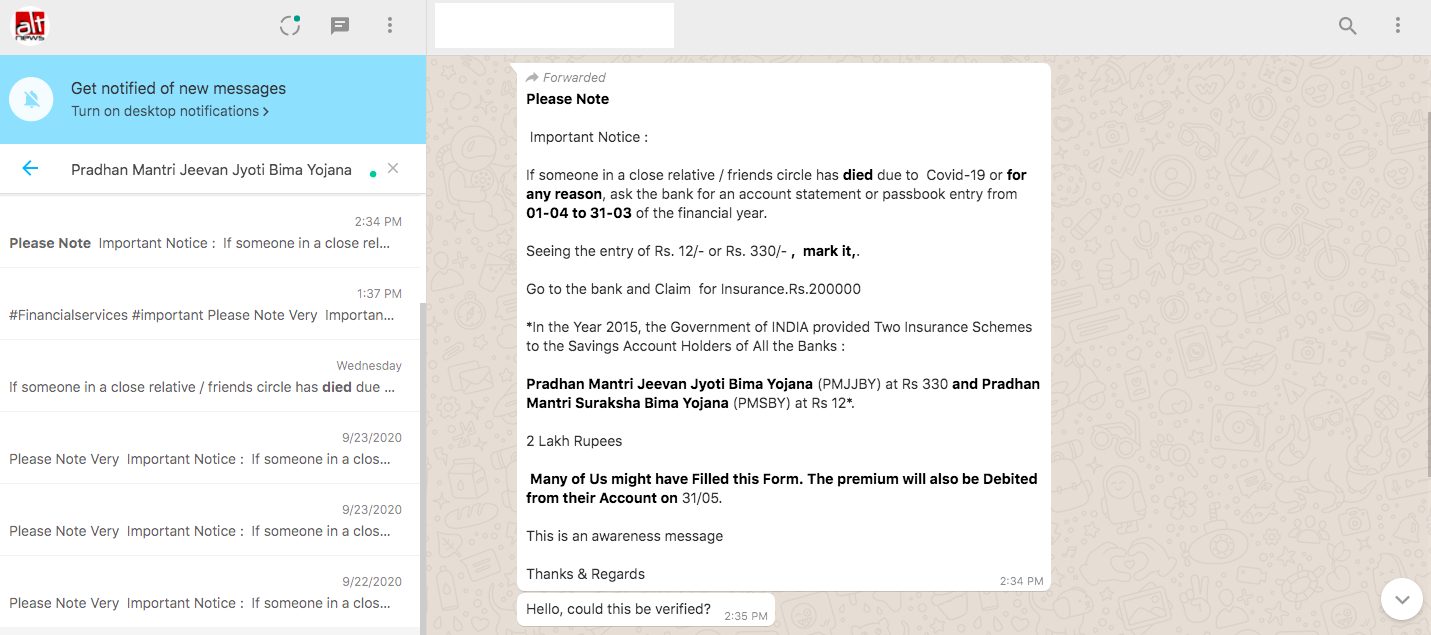Go back from search with the arrow
The height and width of the screenshot is (635, 1431).
[x=30, y=169]
